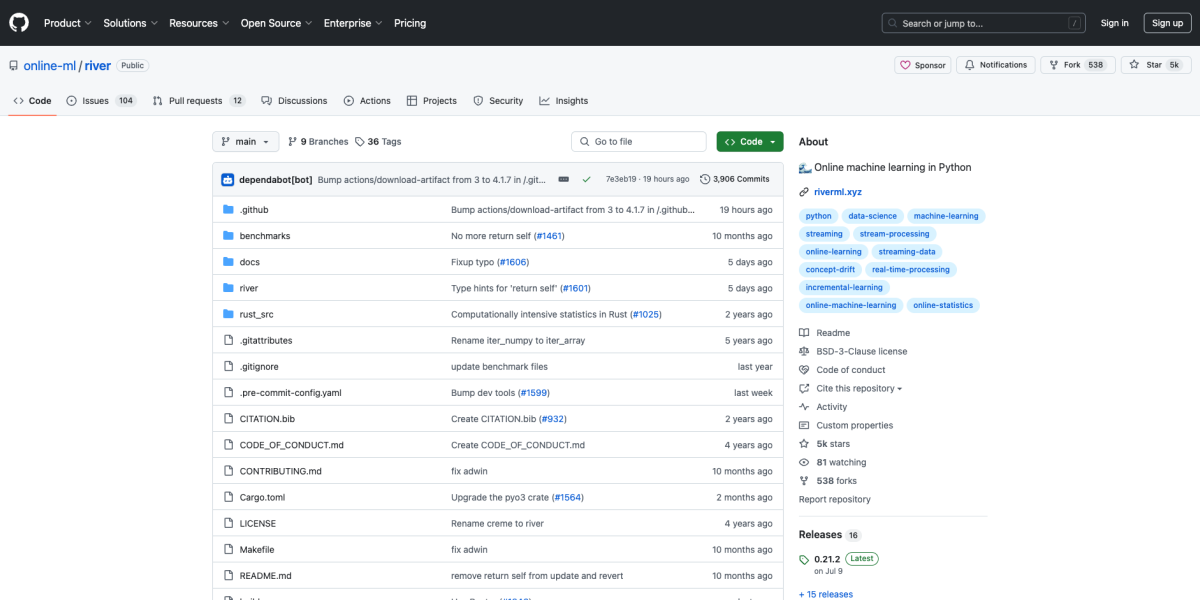
Task: Click the Sponsor heart button
Action: (x=922, y=65)
